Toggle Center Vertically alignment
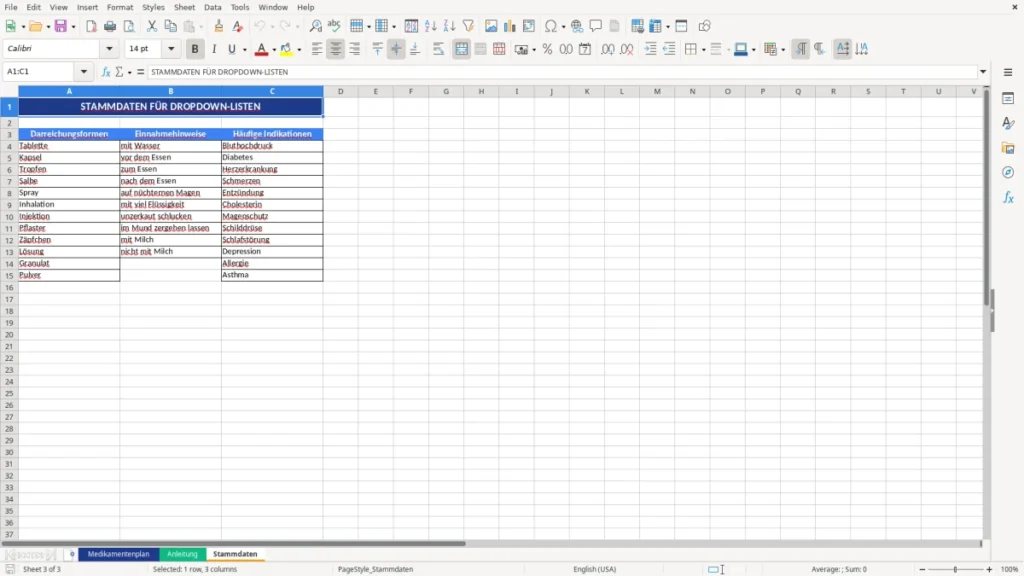 [x=396, y=49]
